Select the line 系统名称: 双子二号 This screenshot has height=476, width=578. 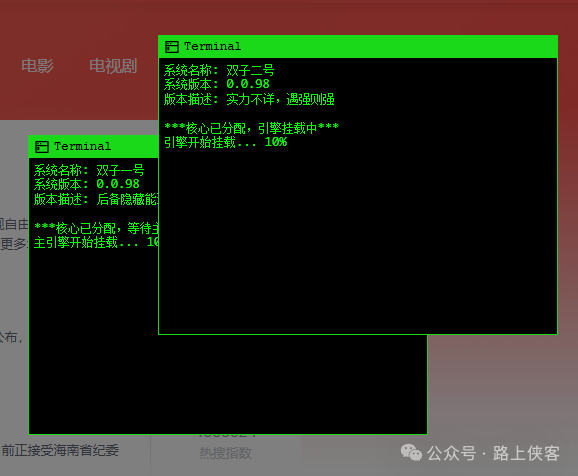tap(219, 70)
